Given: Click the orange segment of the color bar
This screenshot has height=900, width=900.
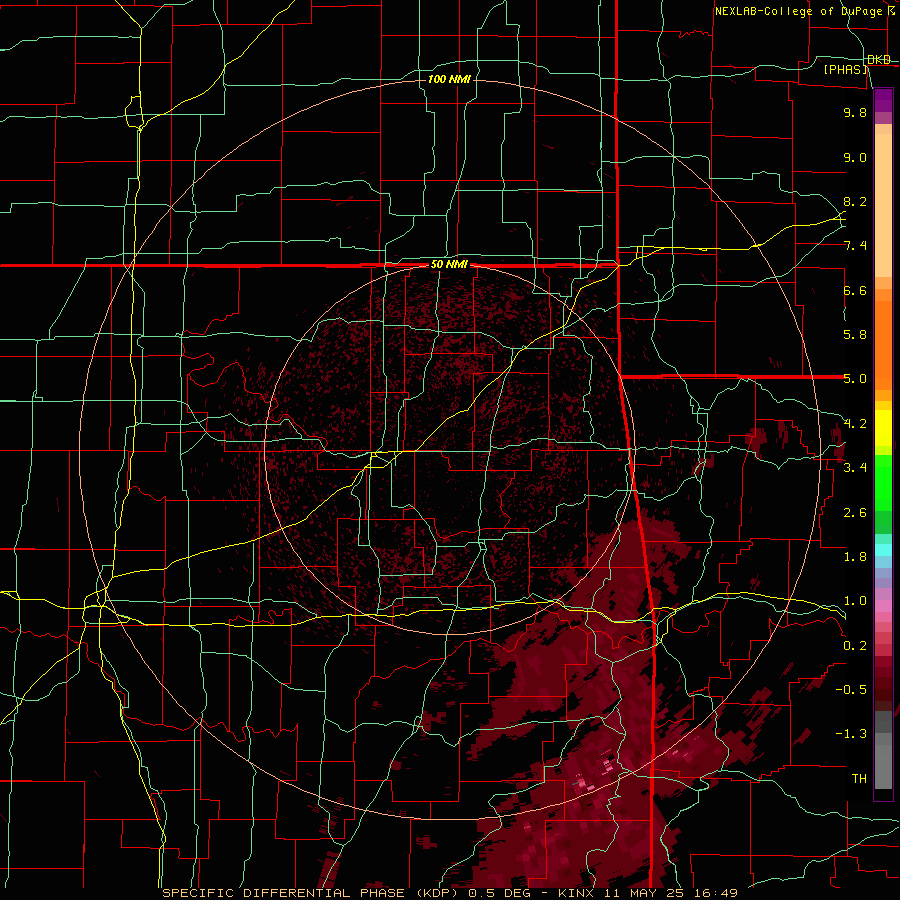Looking at the screenshot, I should 883,344.
